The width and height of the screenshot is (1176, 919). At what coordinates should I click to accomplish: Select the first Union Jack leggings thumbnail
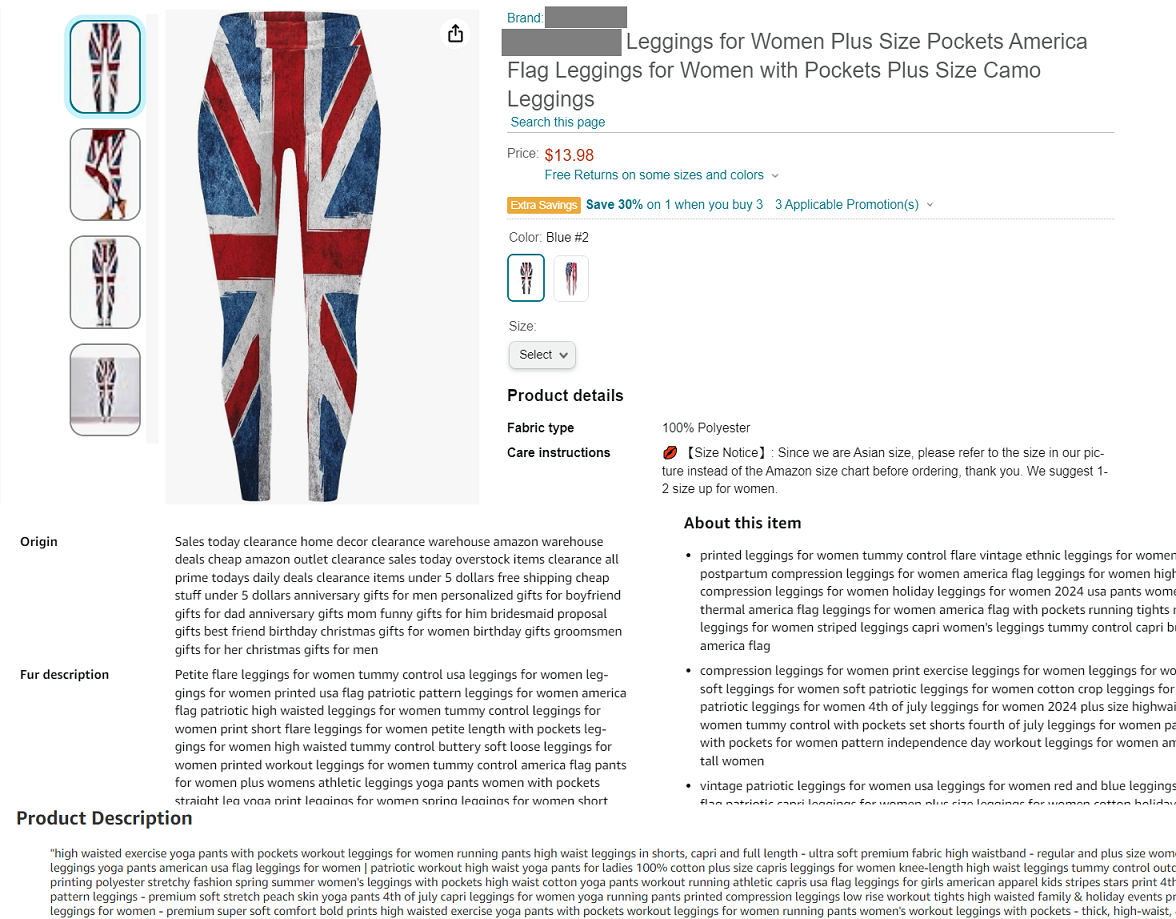click(105, 65)
